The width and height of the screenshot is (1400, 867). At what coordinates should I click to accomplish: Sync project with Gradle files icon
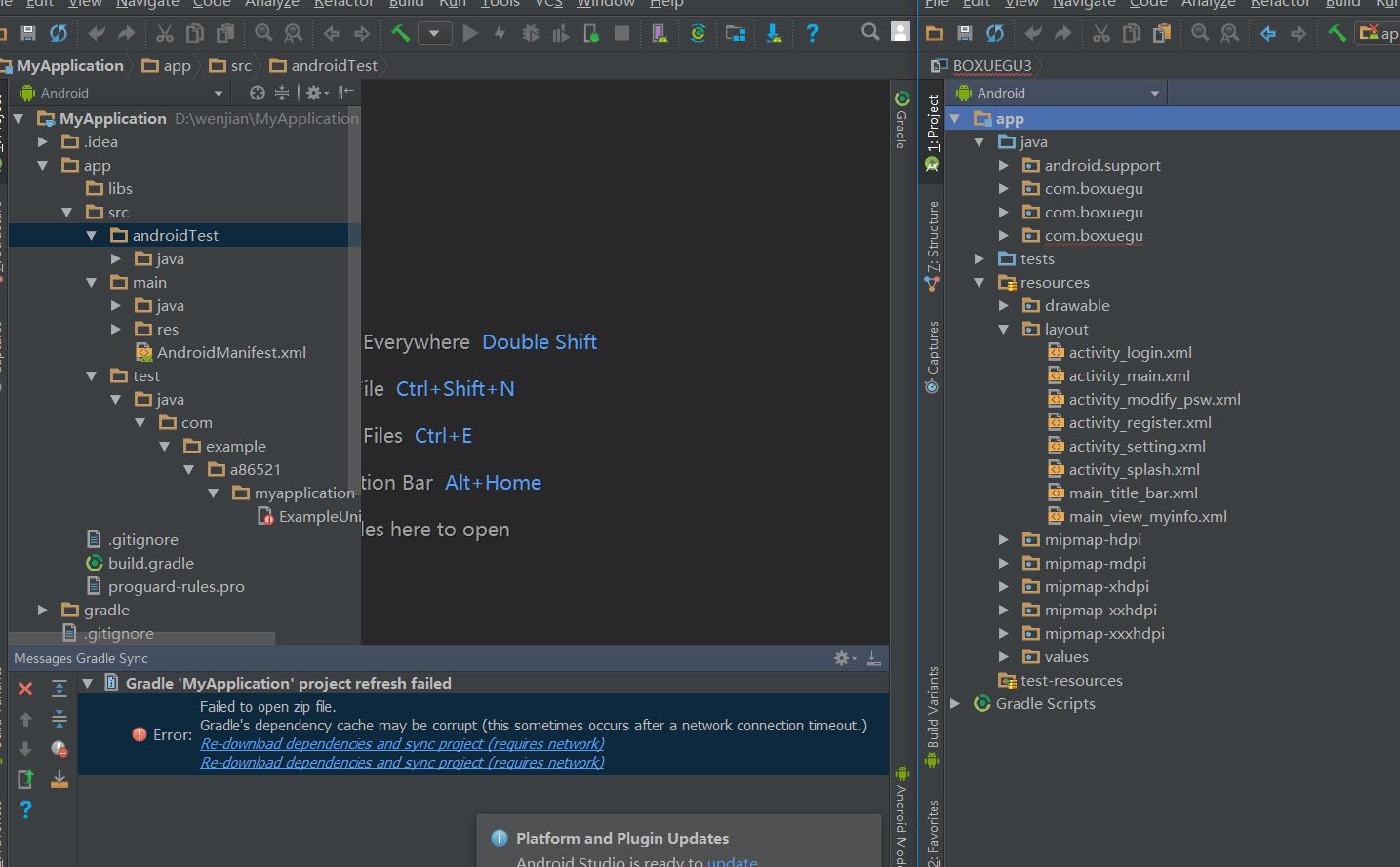coord(698,34)
